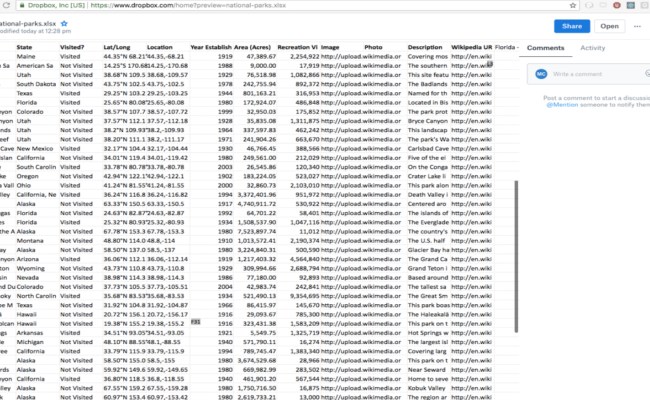Image resolution: width=650 pixels, height=400 pixels.
Task: Click the Crater Lake description cell
Action: click(x=427, y=176)
